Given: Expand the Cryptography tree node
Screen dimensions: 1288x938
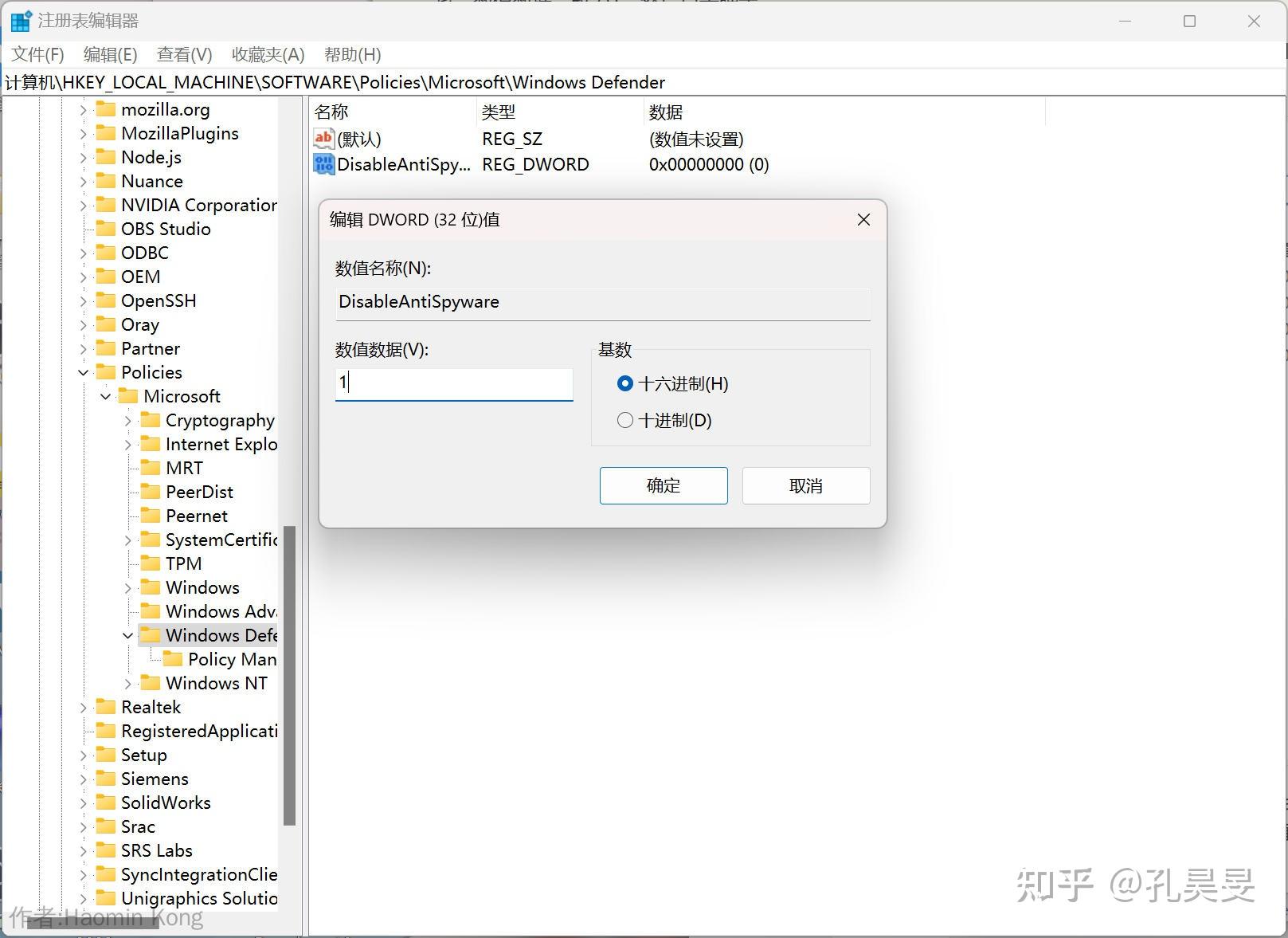Looking at the screenshot, I should click(127, 420).
